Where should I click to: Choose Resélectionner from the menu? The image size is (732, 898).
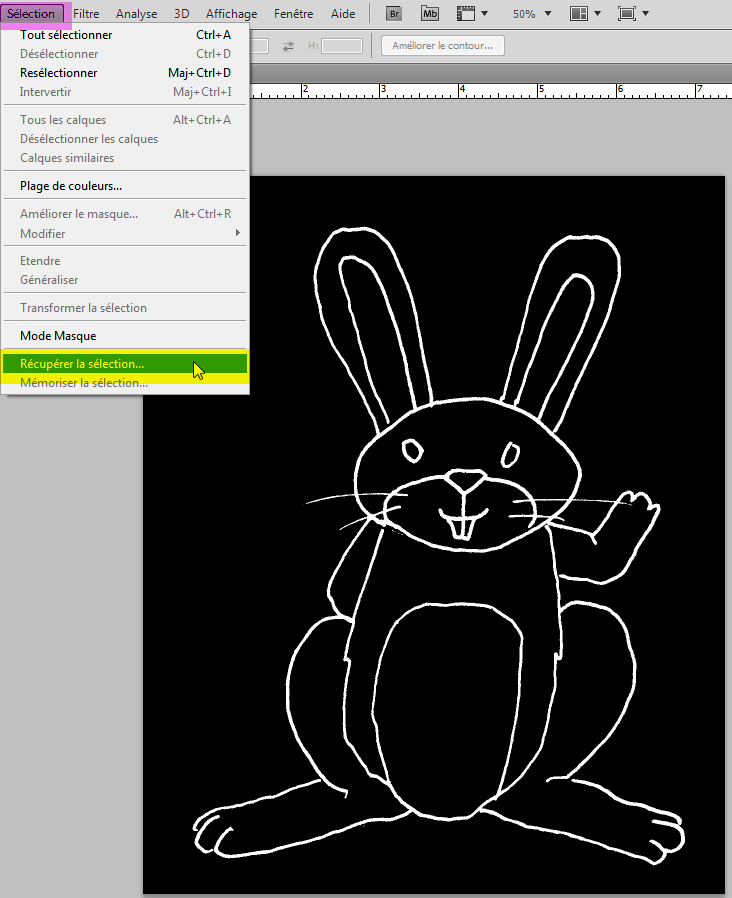click(59, 73)
